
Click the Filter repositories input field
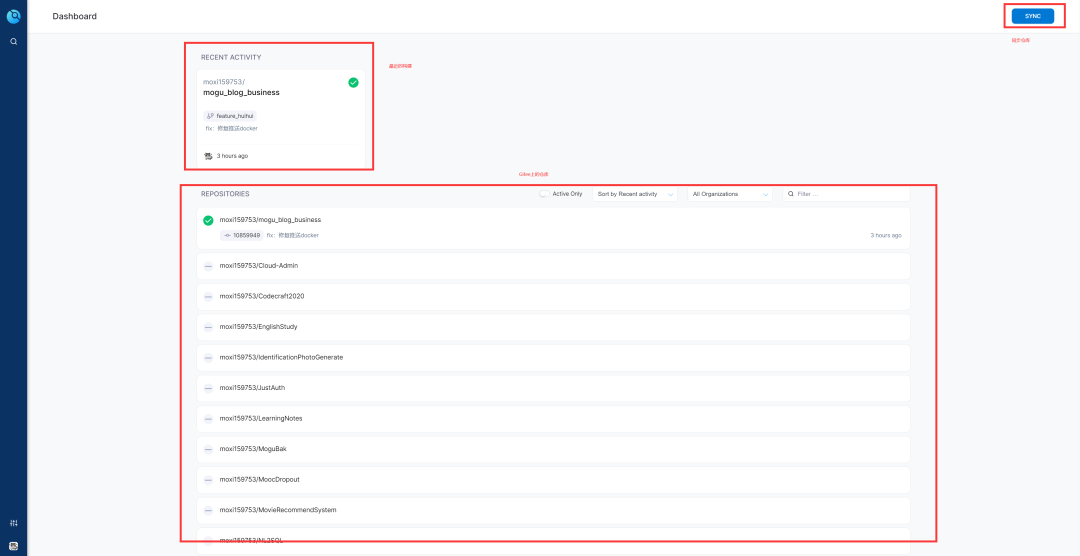point(846,194)
